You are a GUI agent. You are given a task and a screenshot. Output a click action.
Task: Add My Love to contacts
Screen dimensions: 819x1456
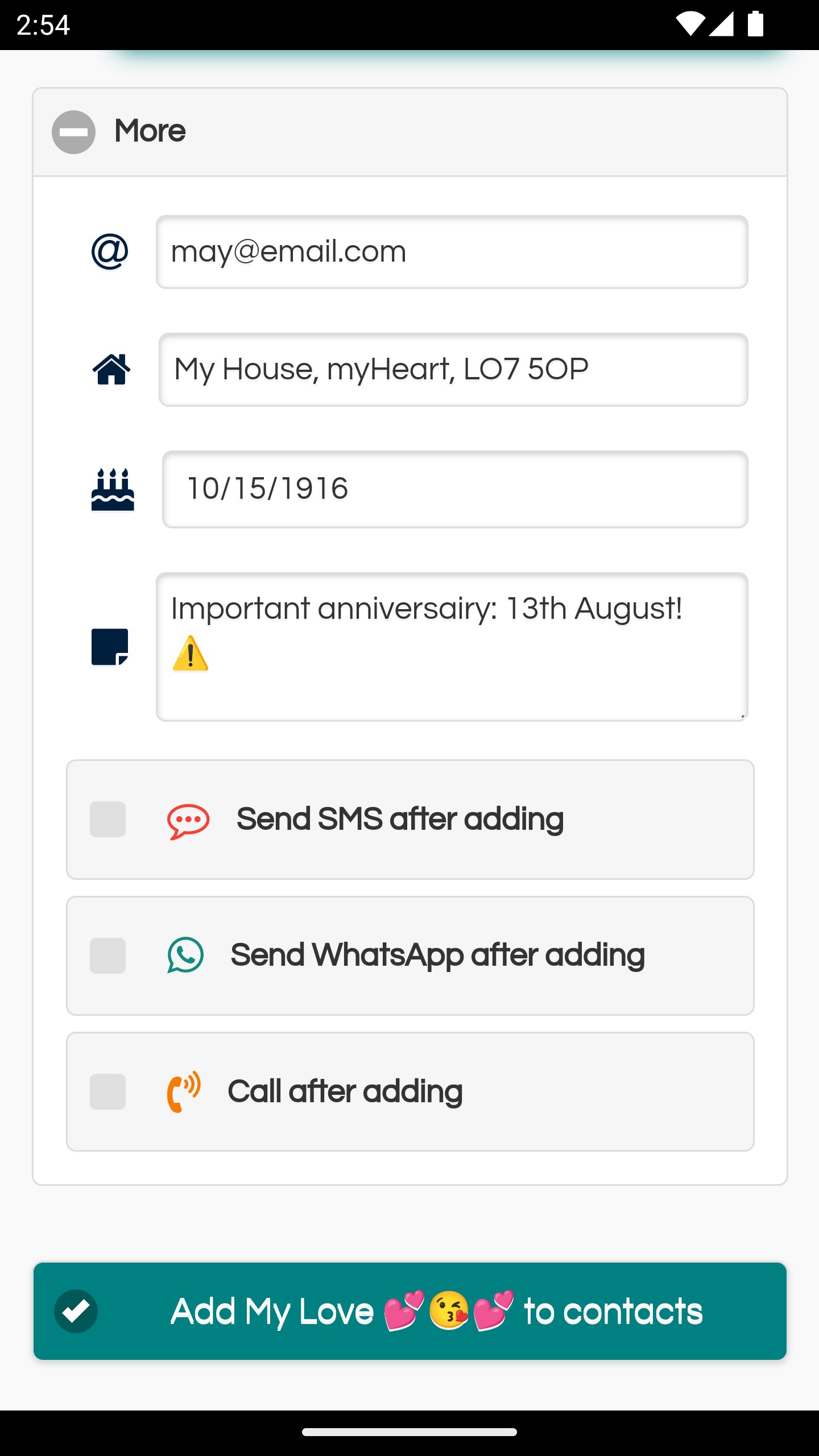(436, 1311)
